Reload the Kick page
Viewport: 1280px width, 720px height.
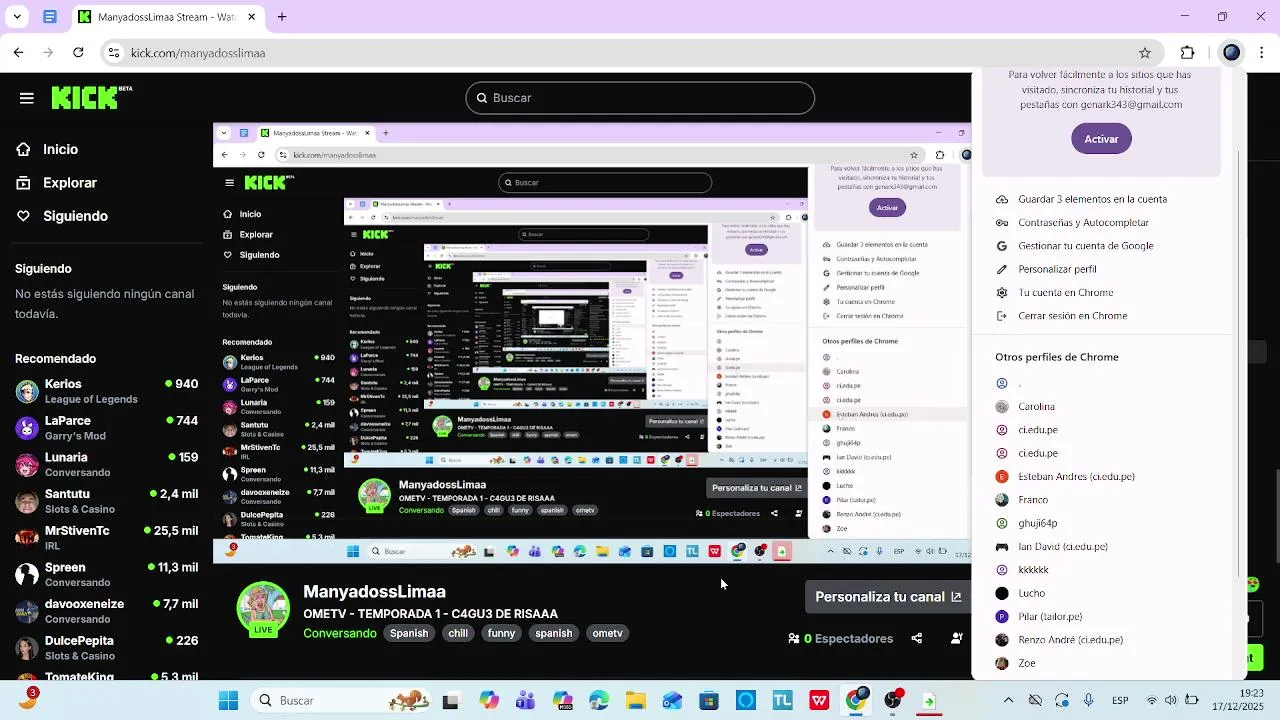click(78, 53)
